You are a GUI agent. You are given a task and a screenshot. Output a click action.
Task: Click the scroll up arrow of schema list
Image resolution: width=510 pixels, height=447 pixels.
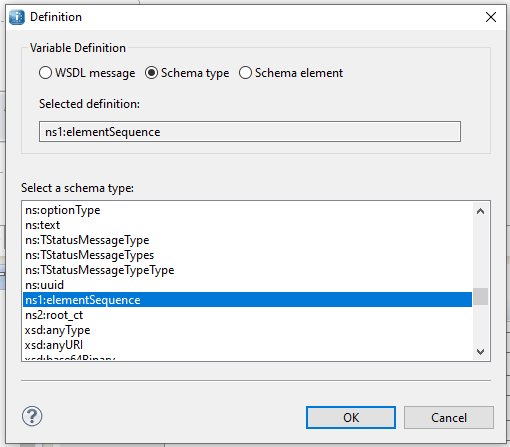480,211
